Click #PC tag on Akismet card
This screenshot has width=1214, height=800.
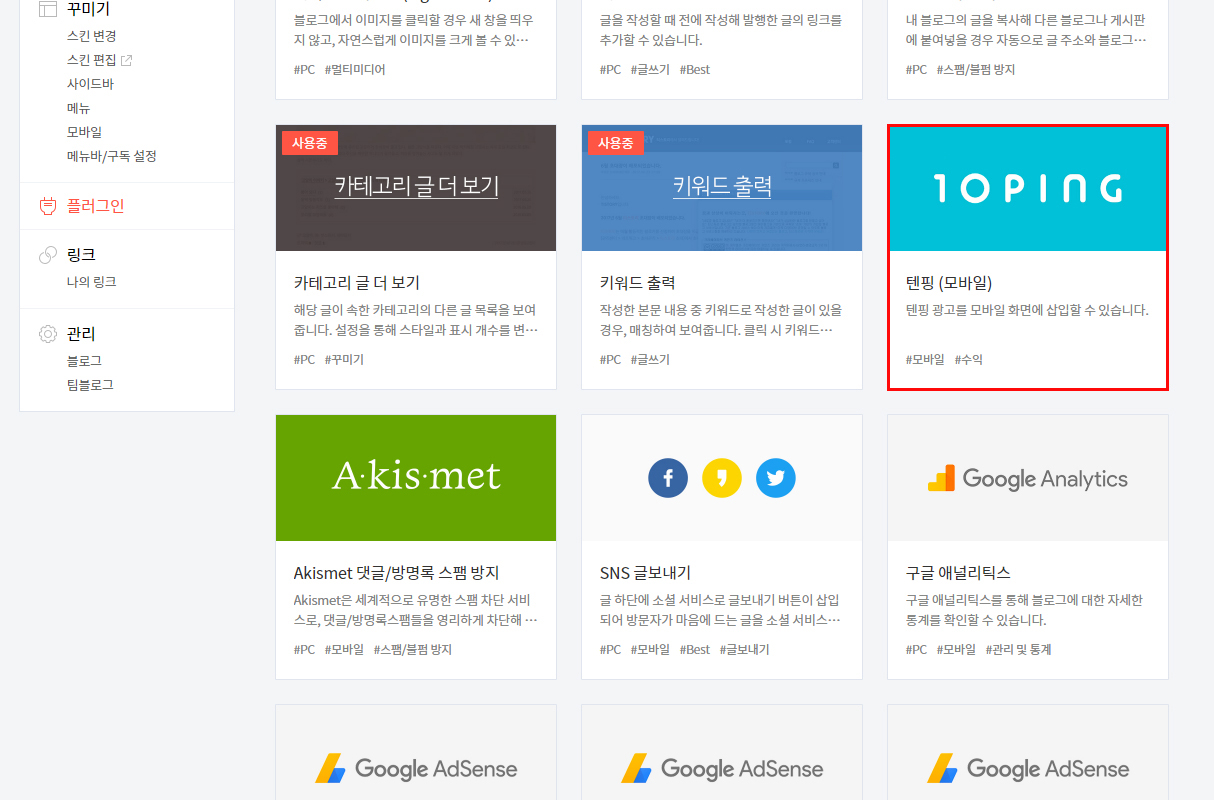(x=304, y=650)
